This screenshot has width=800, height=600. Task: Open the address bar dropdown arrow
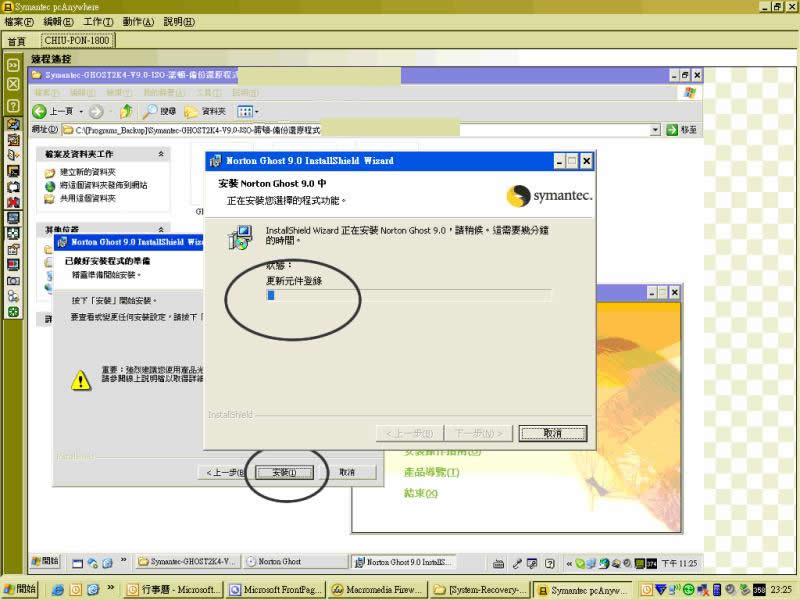pos(656,130)
